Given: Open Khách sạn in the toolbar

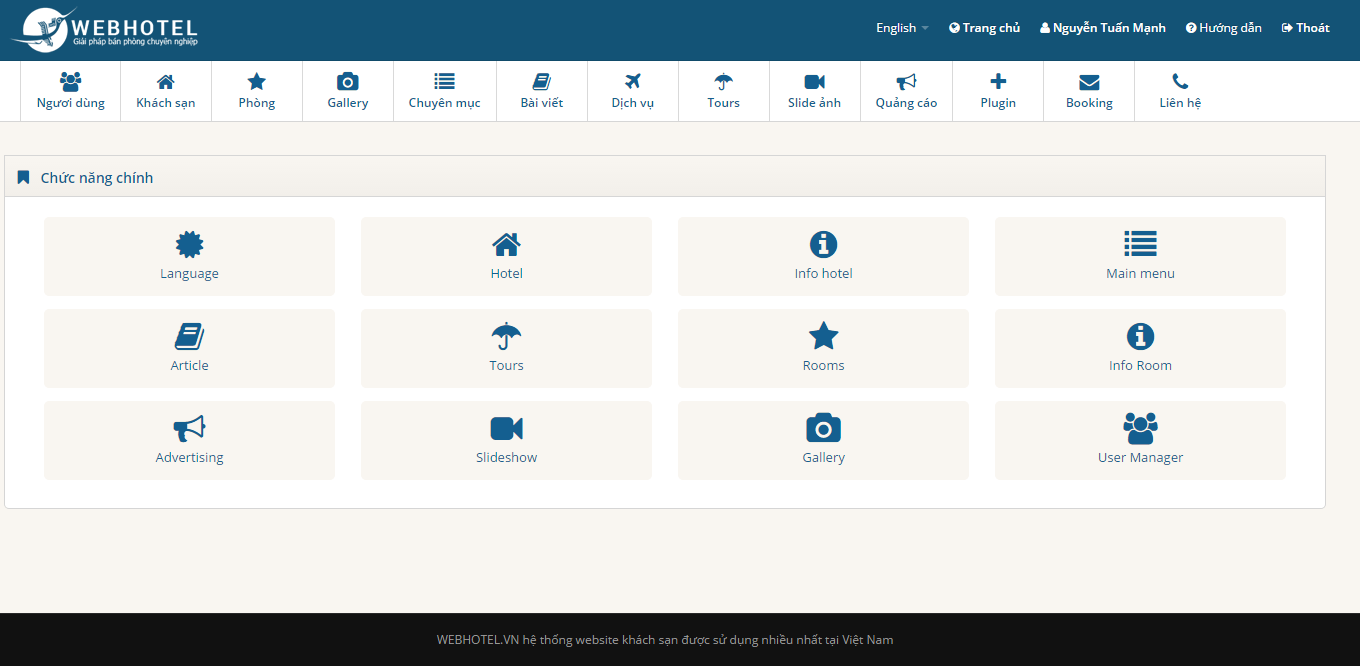Looking at the screenshot, I should point(166,91).
